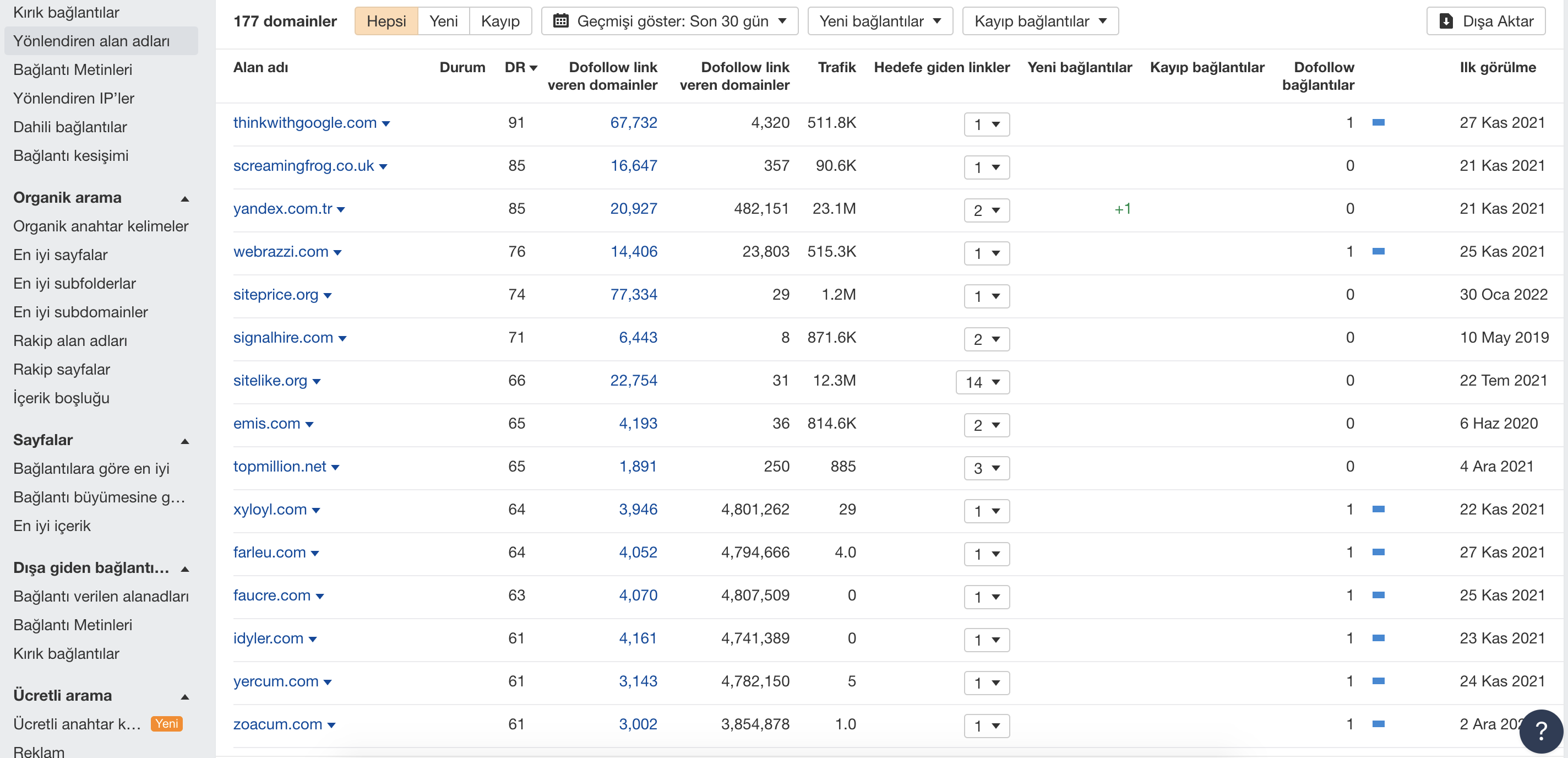The height and width of the screenshot is (758, 1568).
Task: Sort by Hedefe giden linkler column header
Action: point(941,67)
